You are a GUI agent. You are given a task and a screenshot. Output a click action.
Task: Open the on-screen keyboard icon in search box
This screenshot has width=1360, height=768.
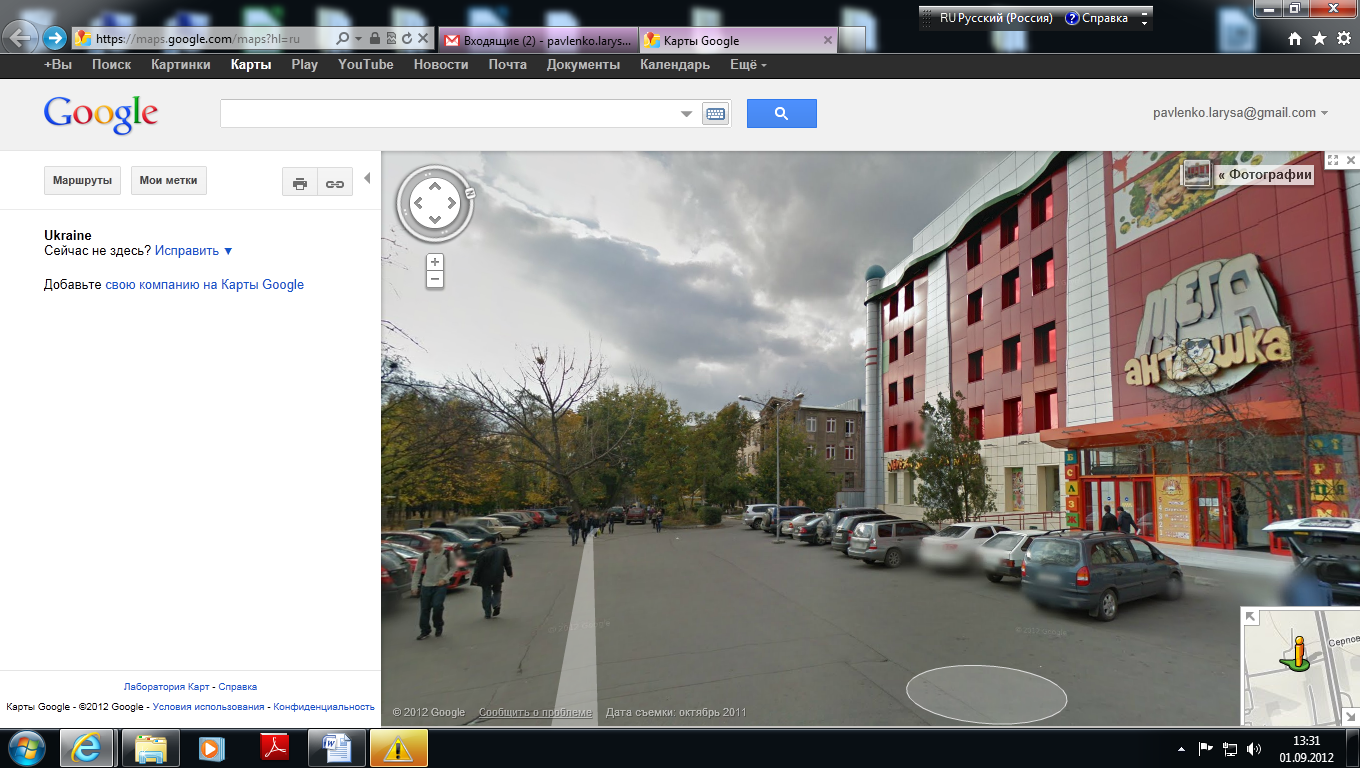[x=716, y=114]
